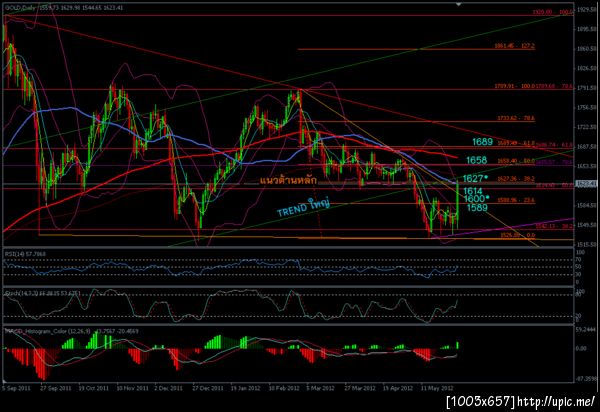Click the 1861.46 - 127.2 Fibonacci label

(x=515, y=46)
